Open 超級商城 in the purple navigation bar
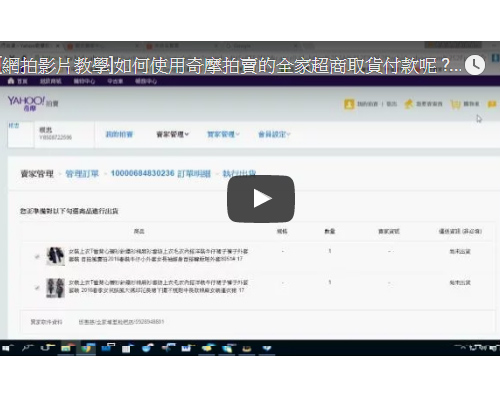The image size is (500, 400). tap(51, 81)
